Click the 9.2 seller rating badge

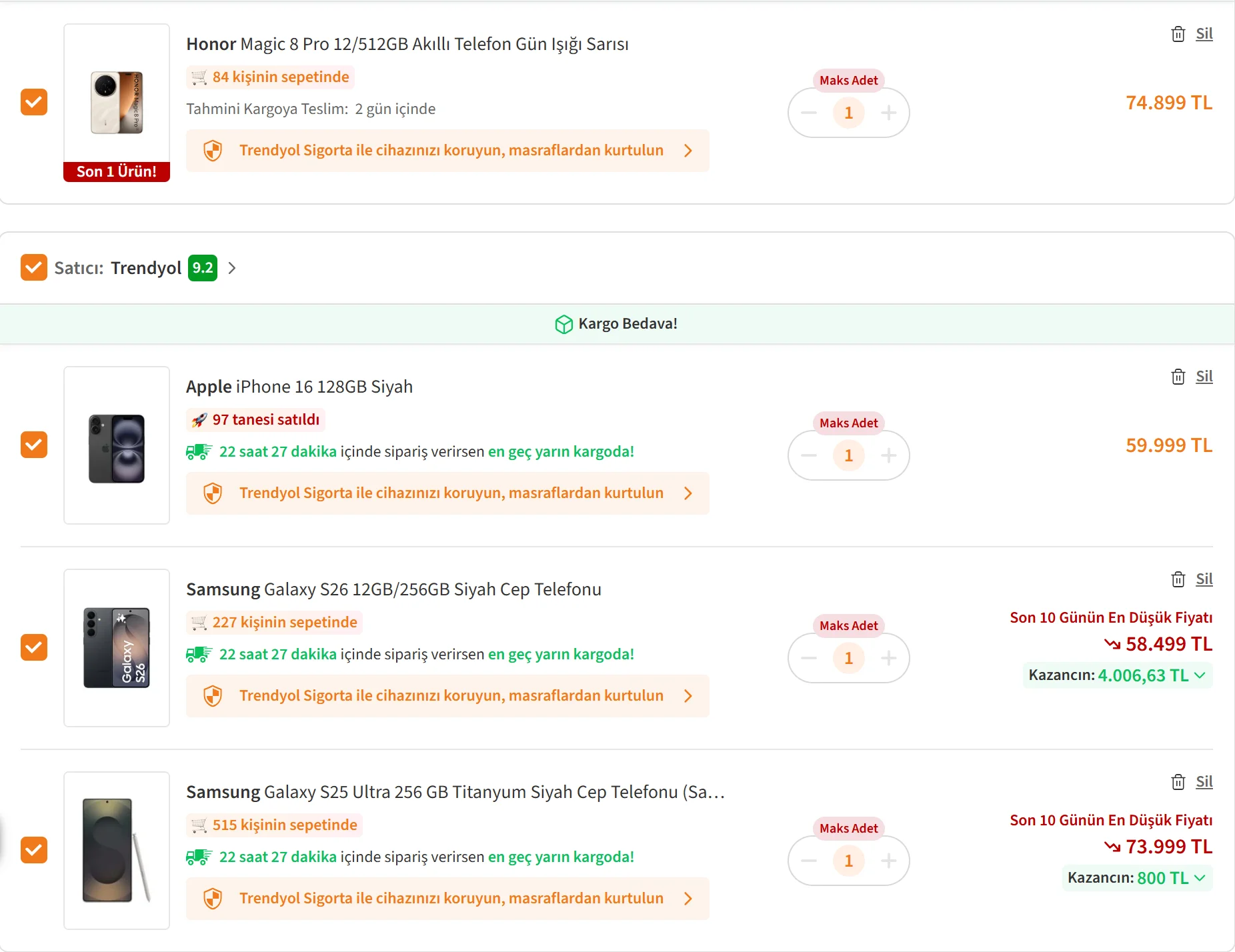pyautogui.click(x=203, y=268)
